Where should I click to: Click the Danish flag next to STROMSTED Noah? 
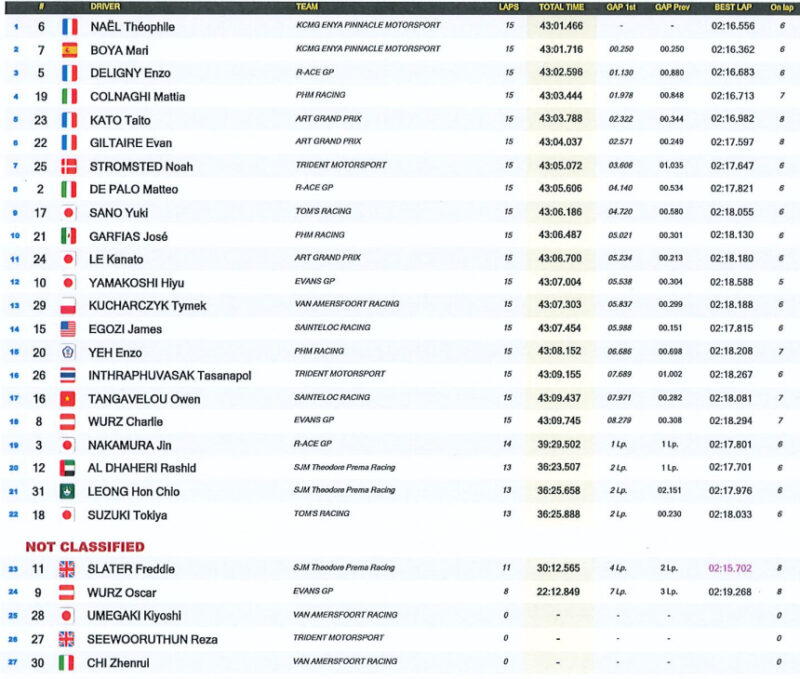(70, 166)
